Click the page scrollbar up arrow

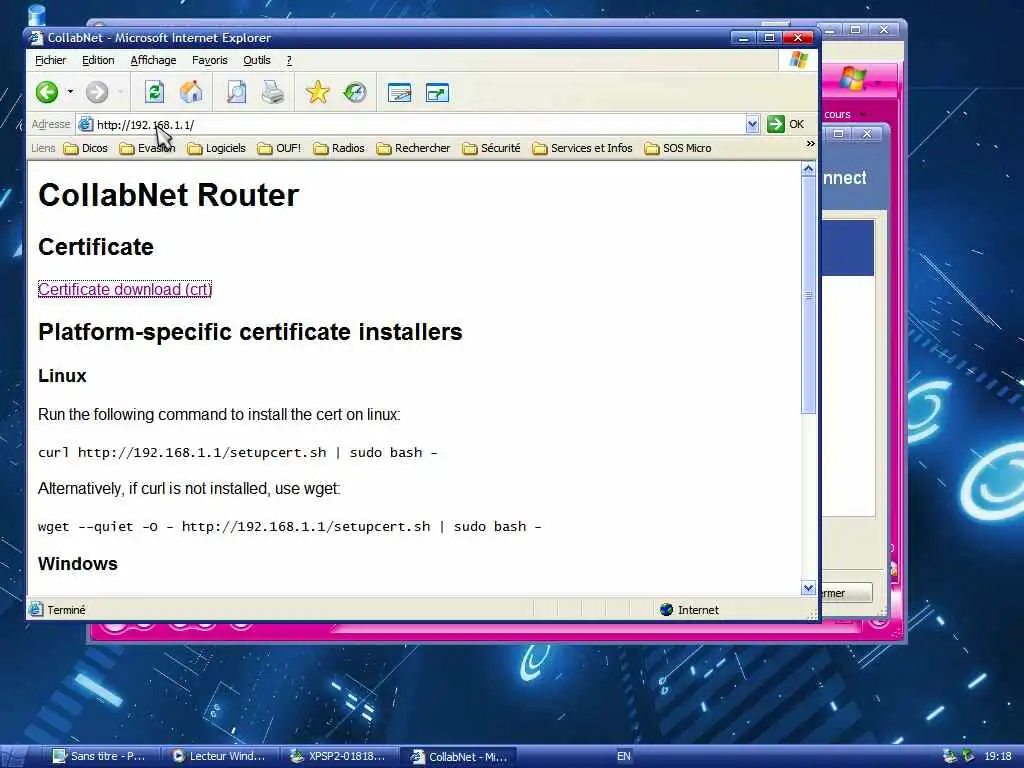tap(808, 169)
